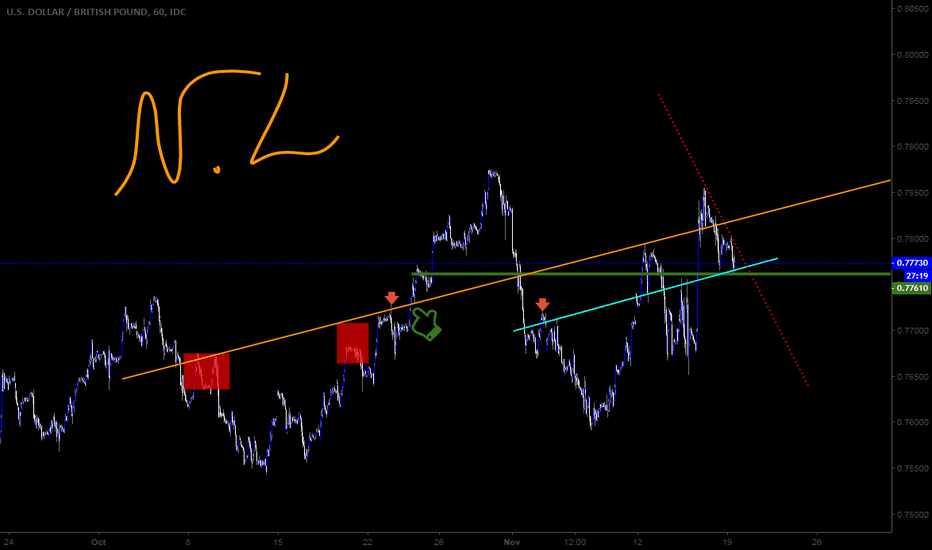Click the Nov label on time axis

[512, 542]
